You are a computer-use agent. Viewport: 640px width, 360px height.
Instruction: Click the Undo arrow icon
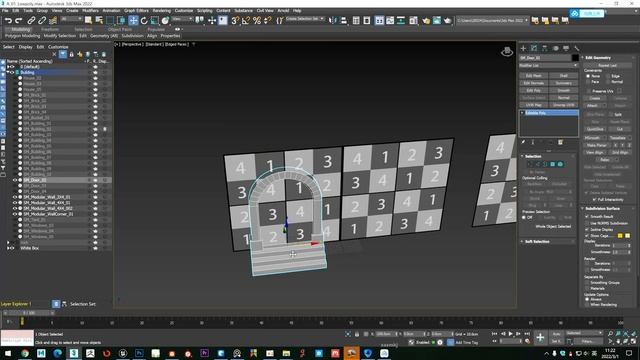tap(8, 20)
